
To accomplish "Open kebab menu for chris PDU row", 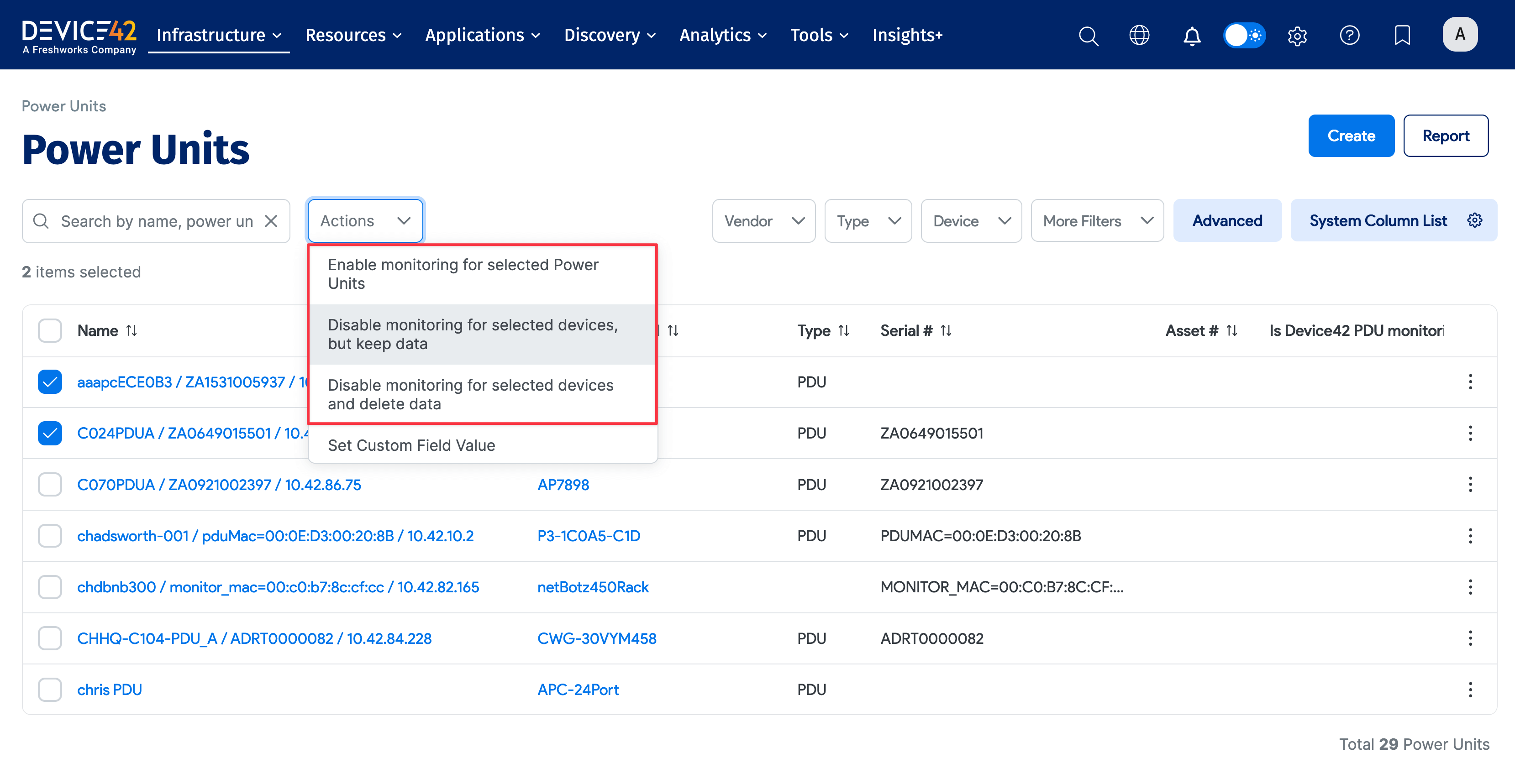I will [1470, 690].
